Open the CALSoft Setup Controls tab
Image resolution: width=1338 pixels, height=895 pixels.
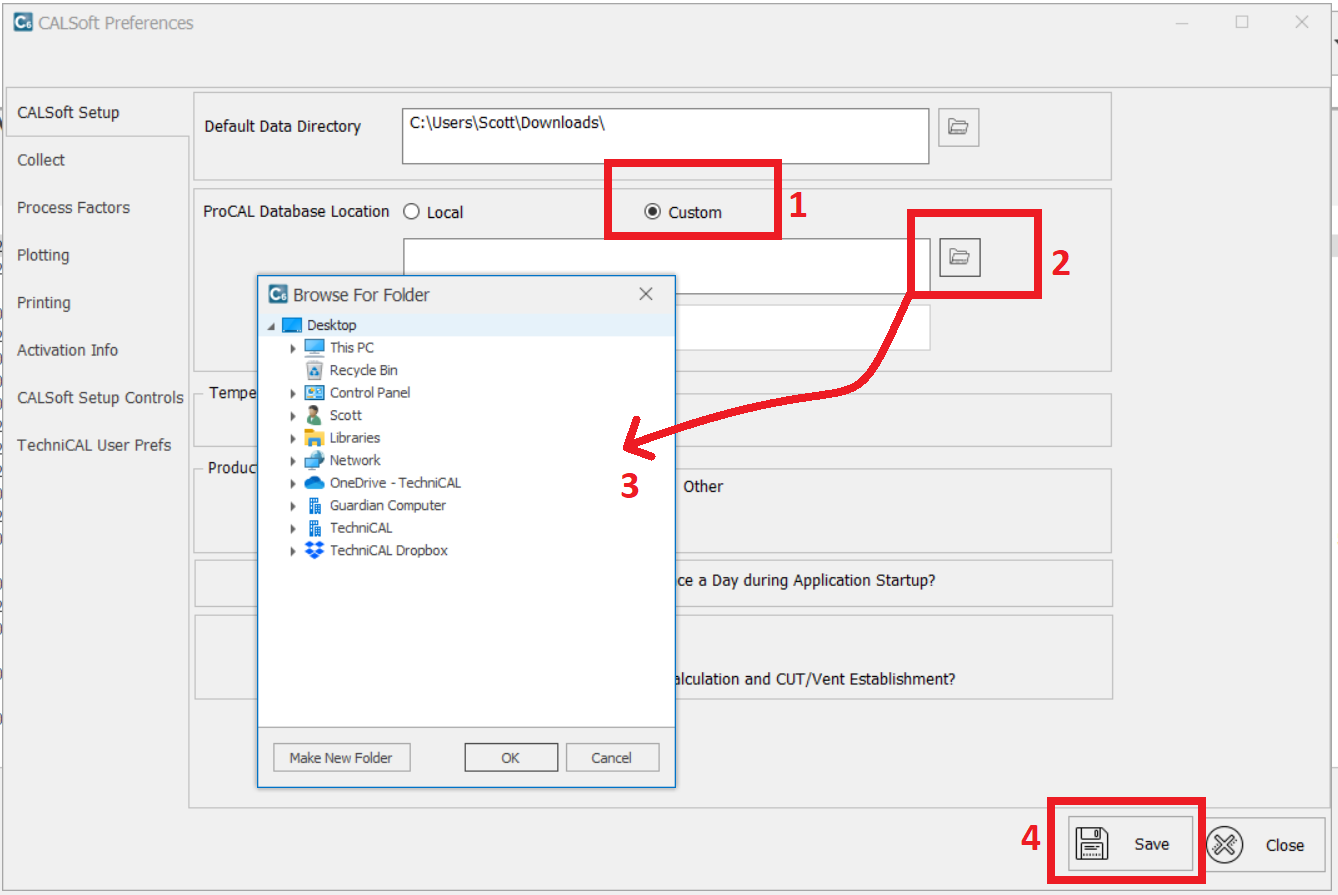click(98, 398)
